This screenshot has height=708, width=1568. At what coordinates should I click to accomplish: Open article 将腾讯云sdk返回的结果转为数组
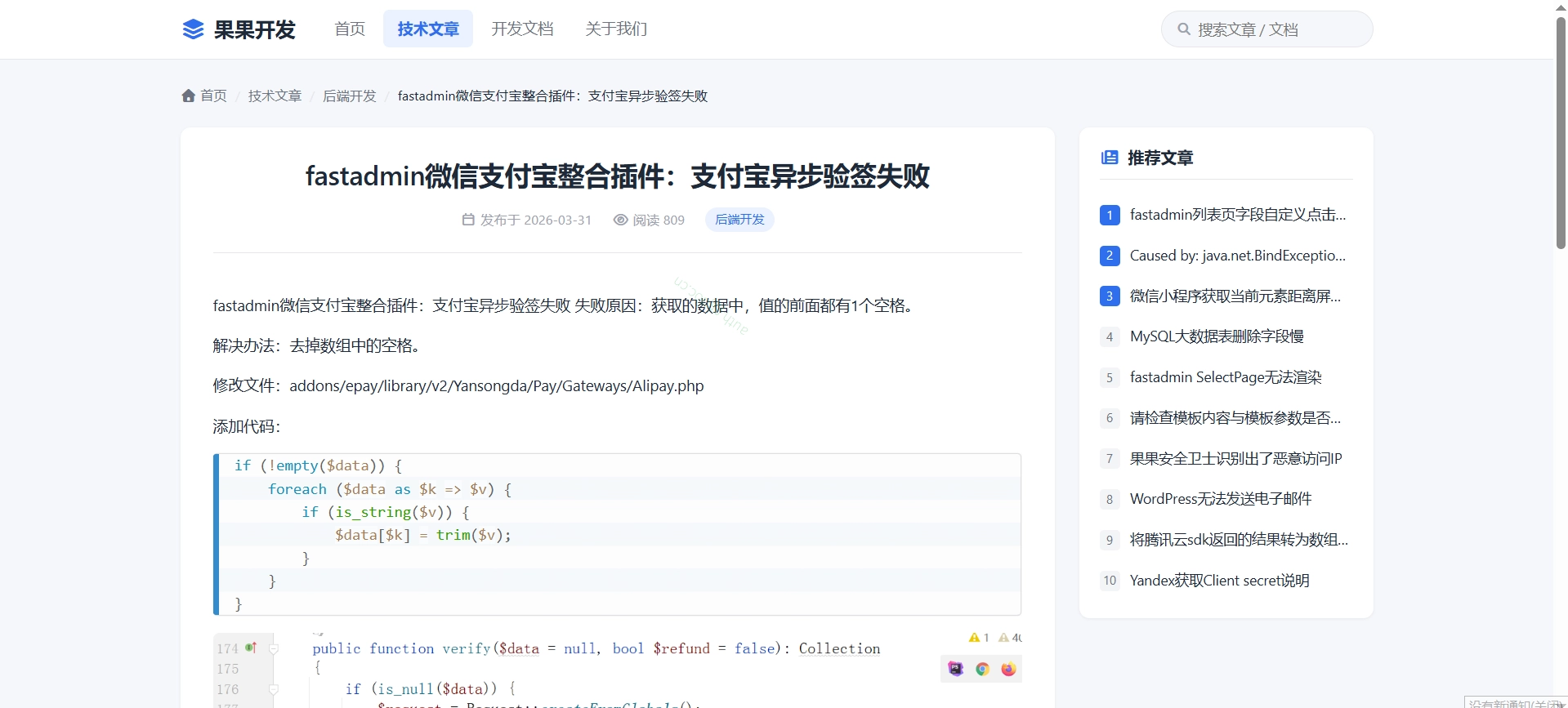[1239, 540]
